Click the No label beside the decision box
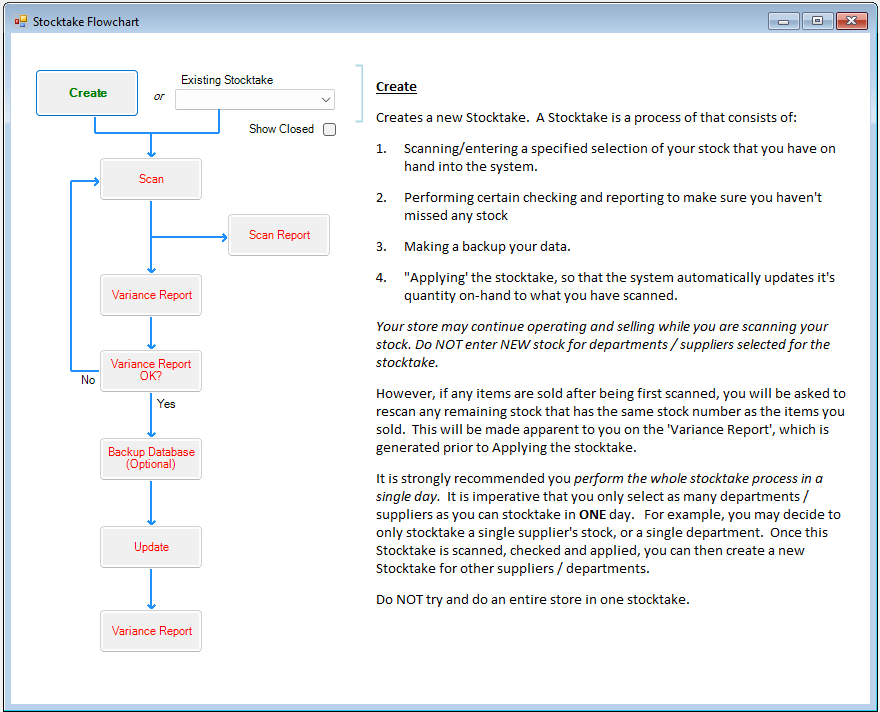 click(88, 380)
